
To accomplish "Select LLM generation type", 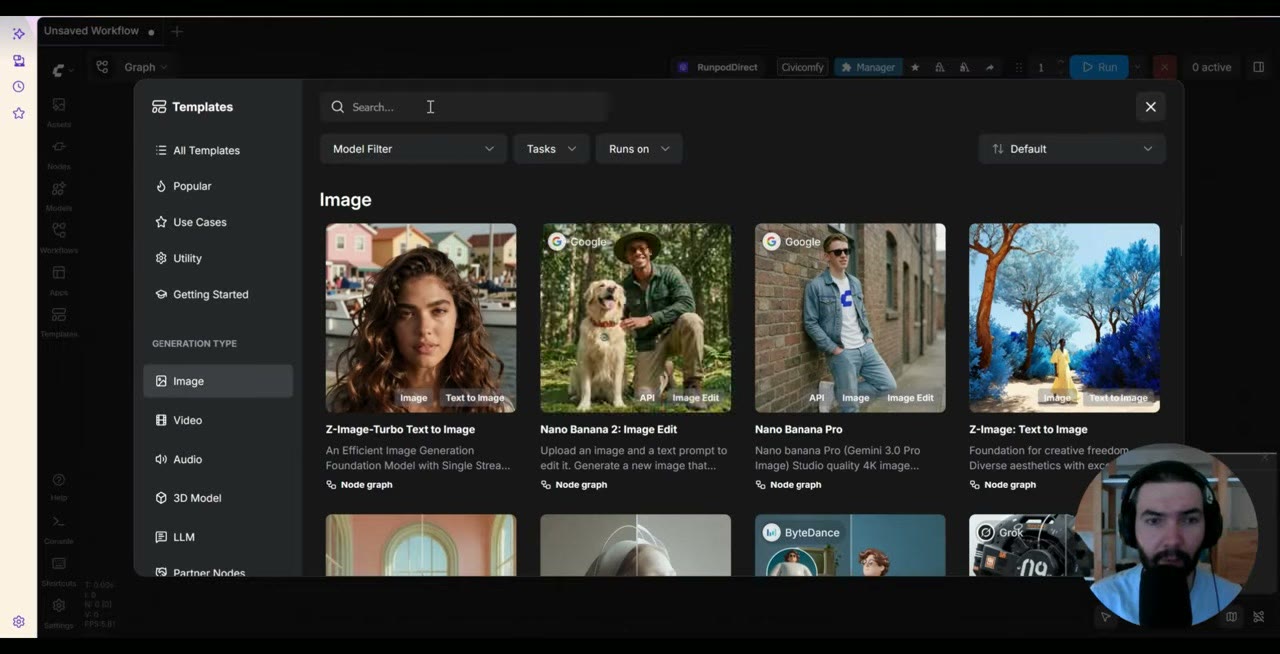I will [x=218, y=537].
